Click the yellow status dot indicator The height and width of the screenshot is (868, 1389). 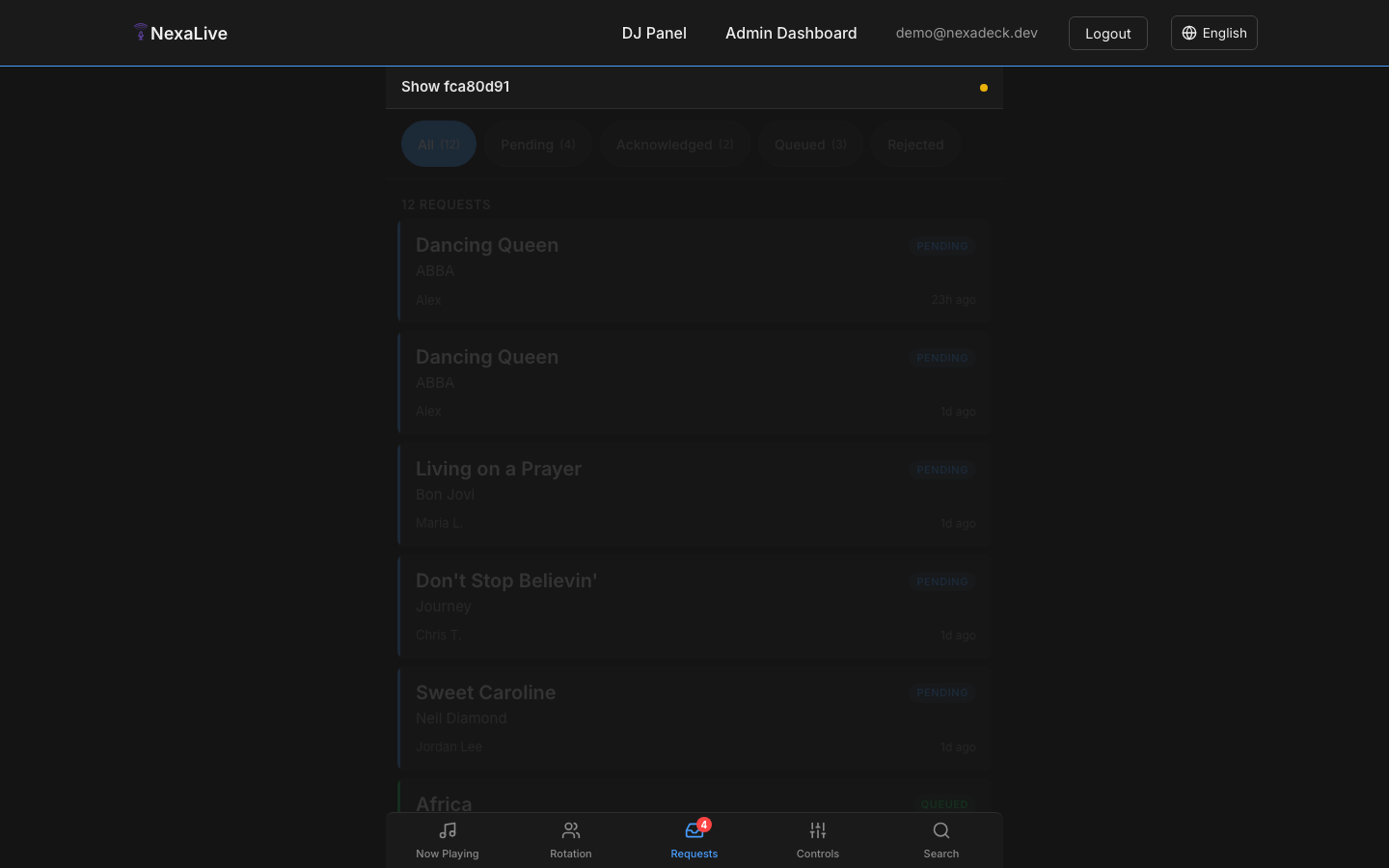click(x=984, y=88)
